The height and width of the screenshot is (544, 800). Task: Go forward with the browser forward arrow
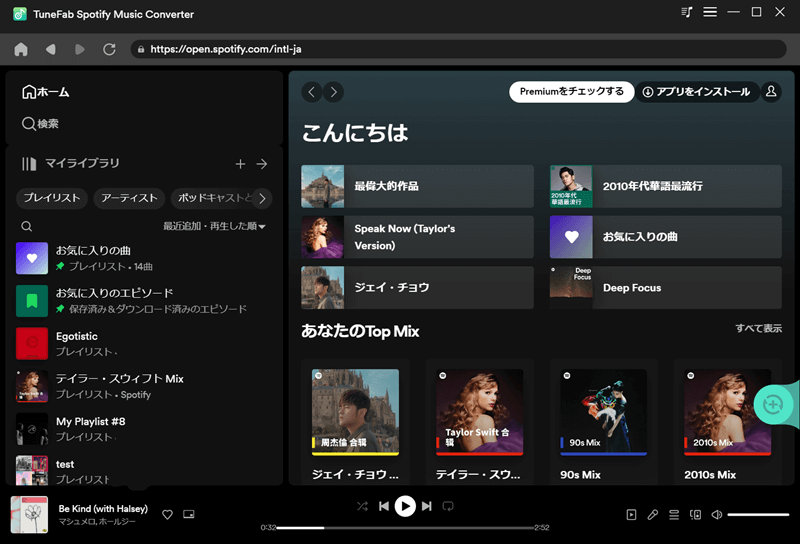[x=80, y=49]
